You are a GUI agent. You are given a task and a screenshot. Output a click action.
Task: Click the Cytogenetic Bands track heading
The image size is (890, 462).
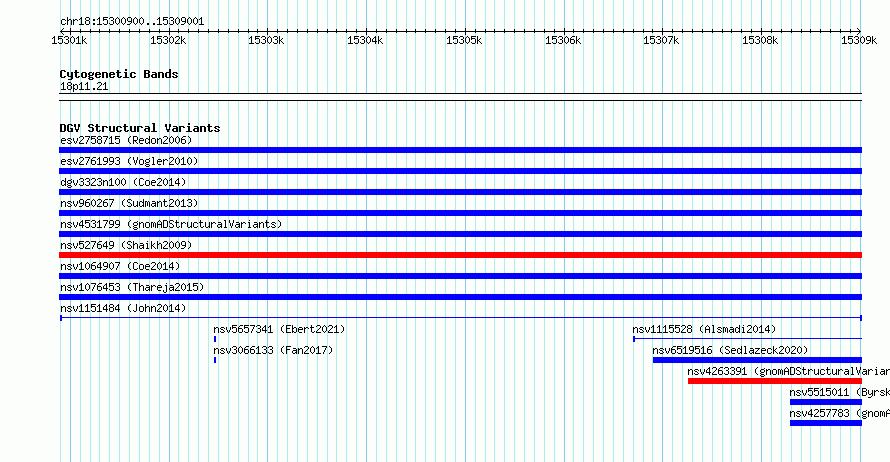click(119, 74)
